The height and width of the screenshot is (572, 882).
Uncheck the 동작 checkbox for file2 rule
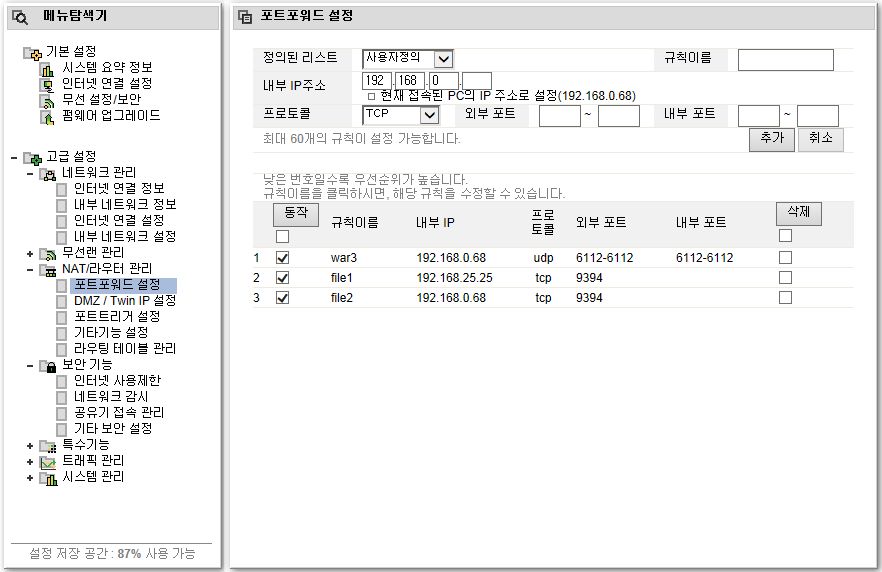(x=282, y=298)
